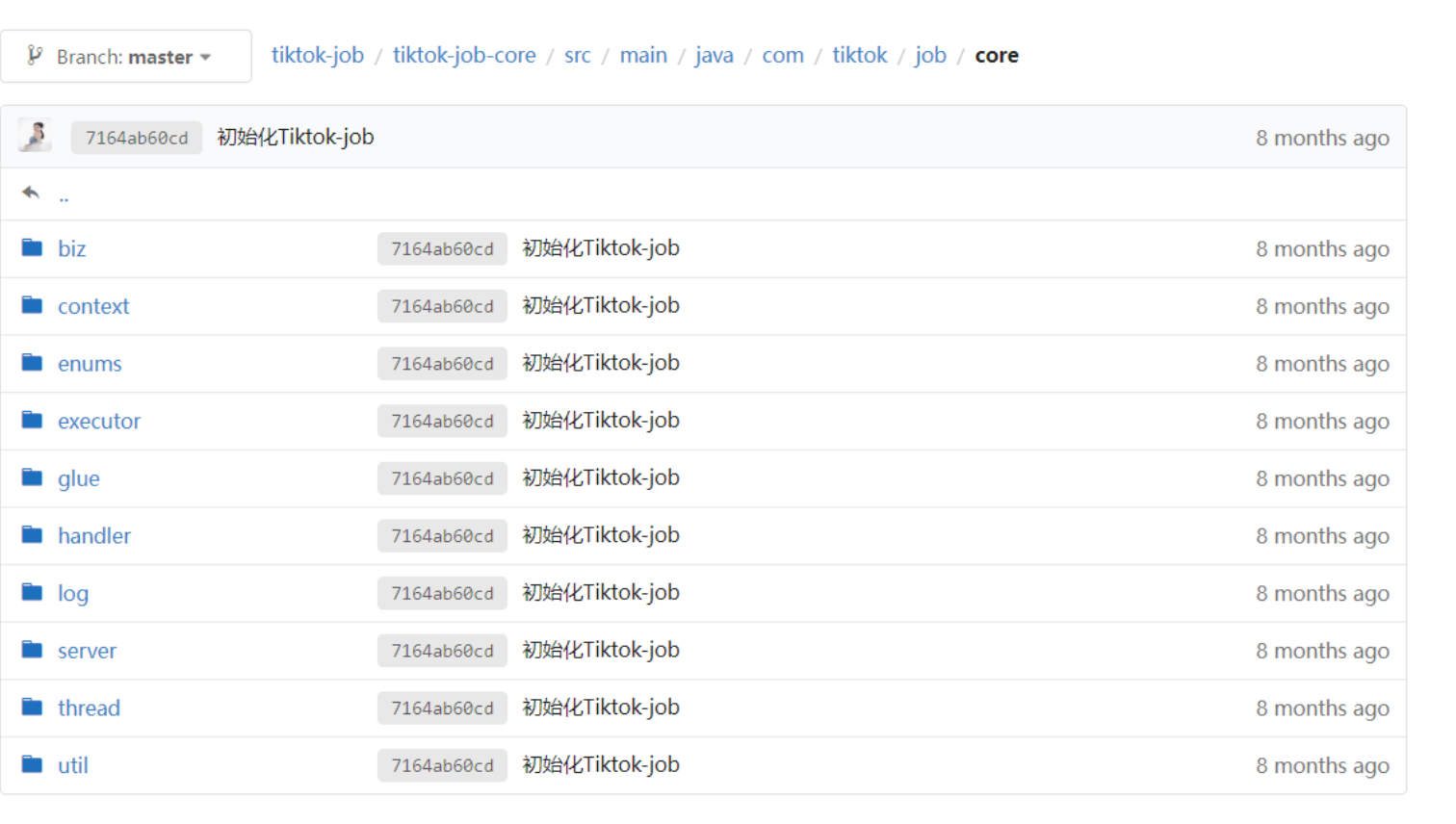This screenshot has height=824, width=1456.
Task: Open commit message link in glue row
Action: 601,478
